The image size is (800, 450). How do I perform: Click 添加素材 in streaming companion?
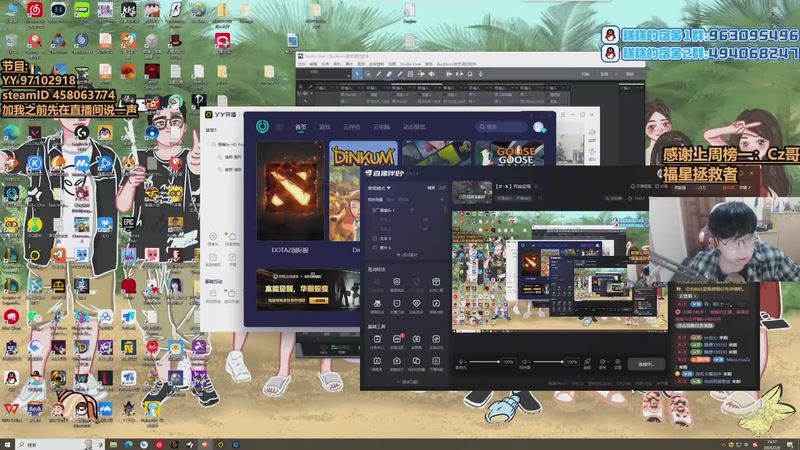click(x=407, y=255)
